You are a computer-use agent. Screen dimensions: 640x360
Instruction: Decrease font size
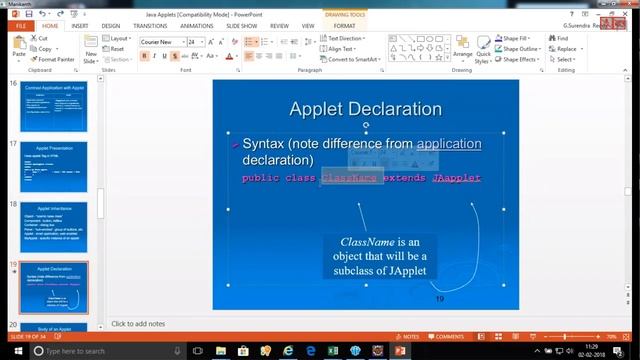pyautogui.click(x=221, y=42)
